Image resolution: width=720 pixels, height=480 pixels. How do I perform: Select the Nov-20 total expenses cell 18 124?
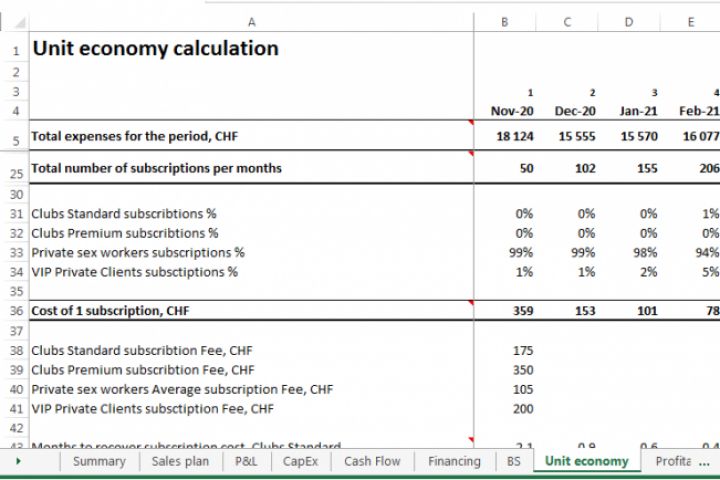point(515,136)
